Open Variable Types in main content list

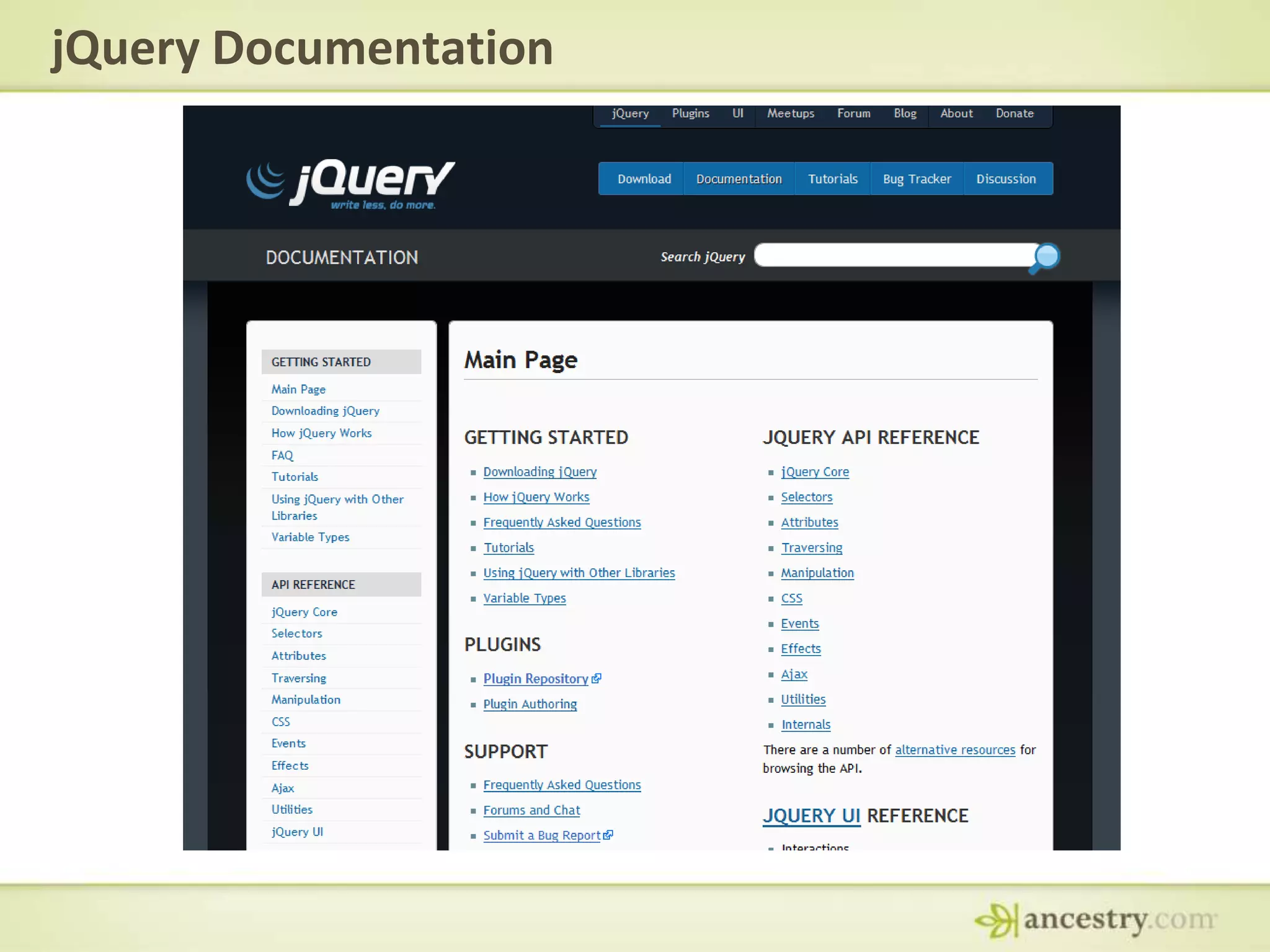coord(525,599)
